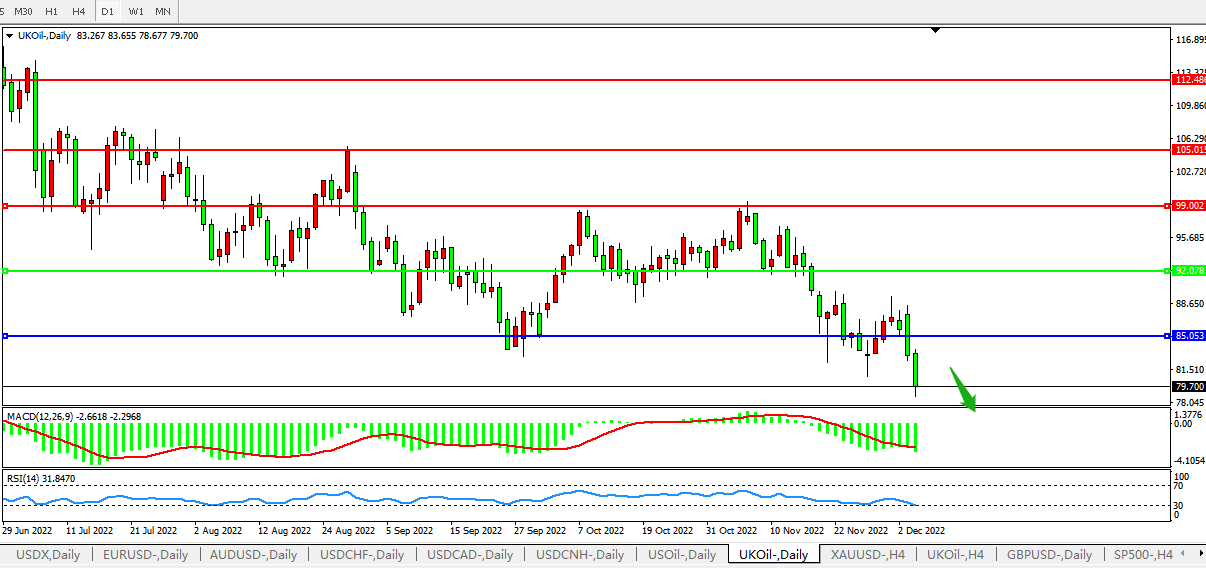Select the MN monthly timeframe button

(163, 11)
